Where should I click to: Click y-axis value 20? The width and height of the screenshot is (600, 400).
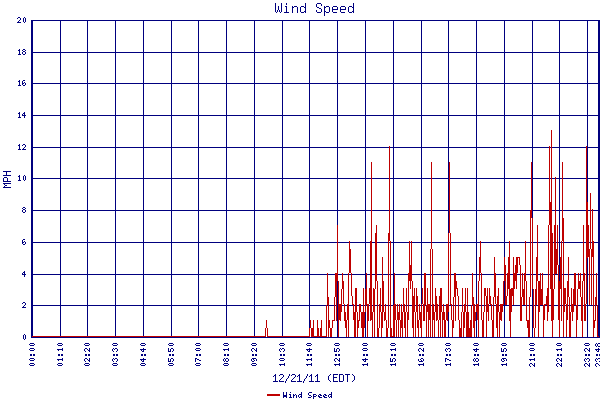(x=22, y=20)
